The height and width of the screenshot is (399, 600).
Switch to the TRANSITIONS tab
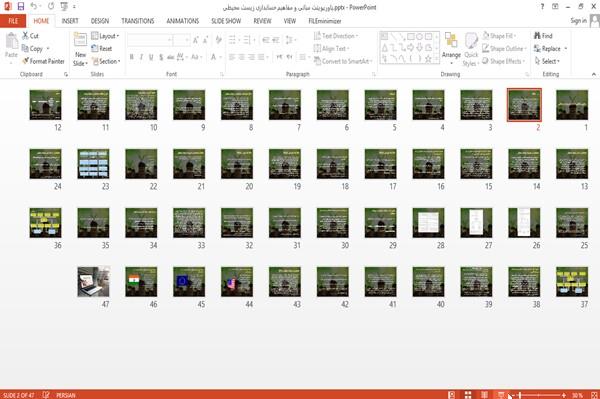pos(138,21)
